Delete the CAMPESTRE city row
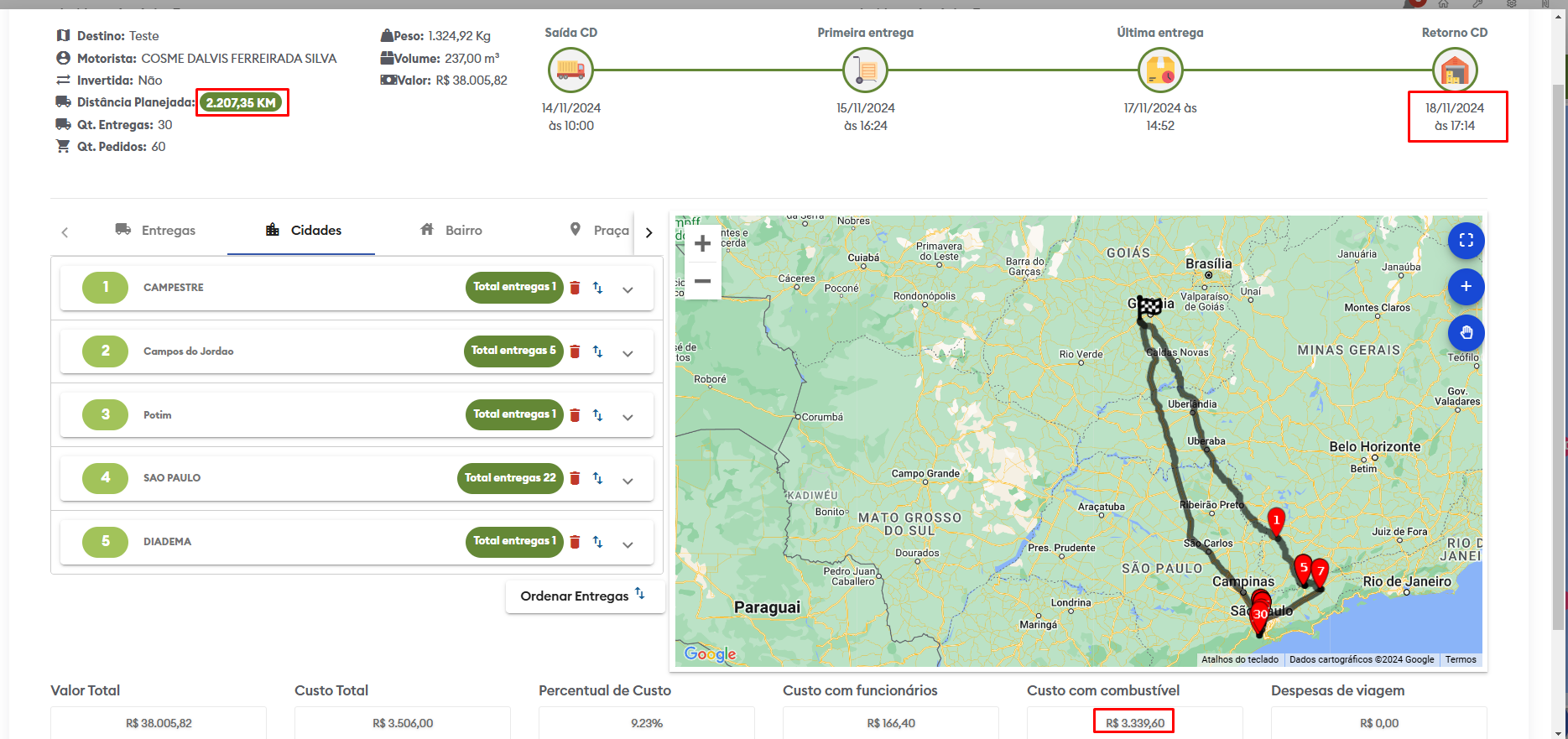1568x739 pixels. (x=575, y=288)
